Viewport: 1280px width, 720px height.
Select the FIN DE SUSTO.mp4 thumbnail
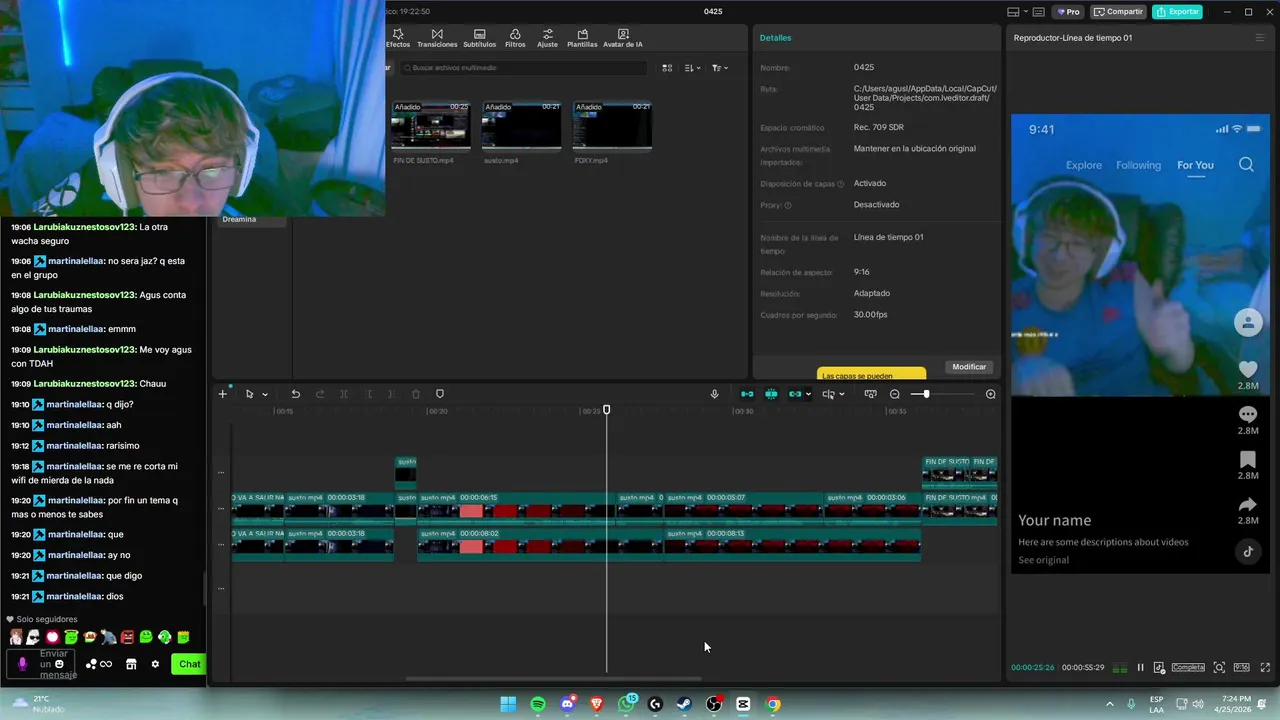point(430,125)
